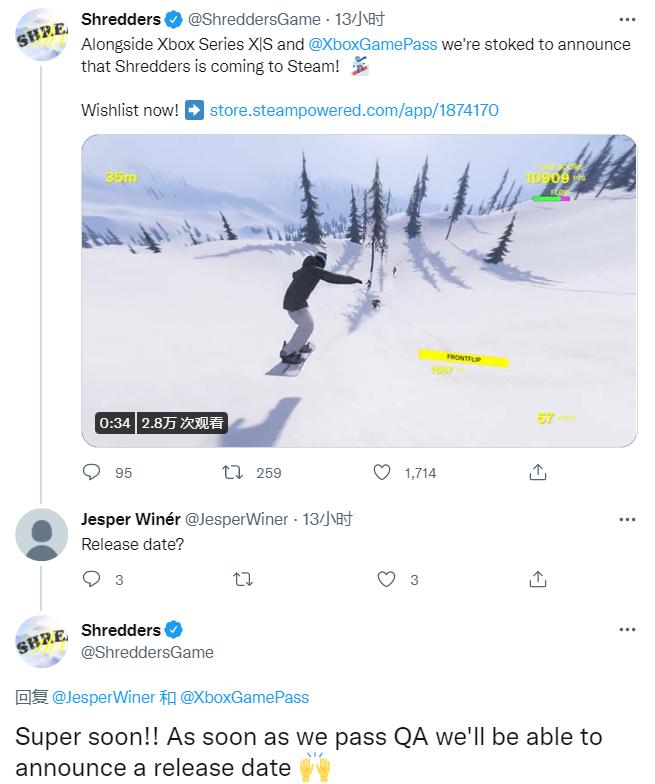This screenshot has width=655, height=784.
Task: Share Jesper Winér's tweet
Action: (x=538, y=579)
